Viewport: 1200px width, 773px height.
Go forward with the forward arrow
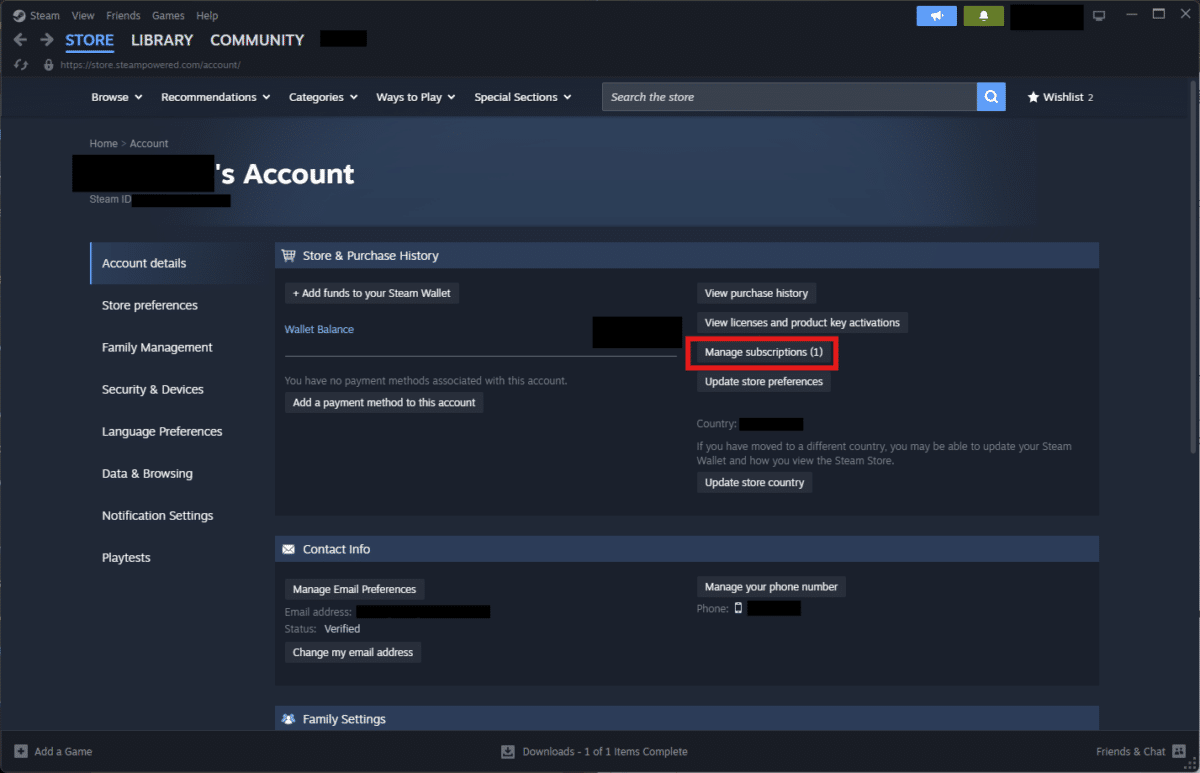pos(46,40)
